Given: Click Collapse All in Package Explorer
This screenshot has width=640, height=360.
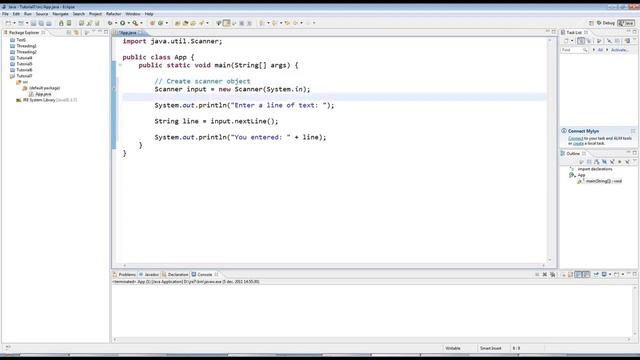Looking at the screenshot, I should [x=69, y=32].
